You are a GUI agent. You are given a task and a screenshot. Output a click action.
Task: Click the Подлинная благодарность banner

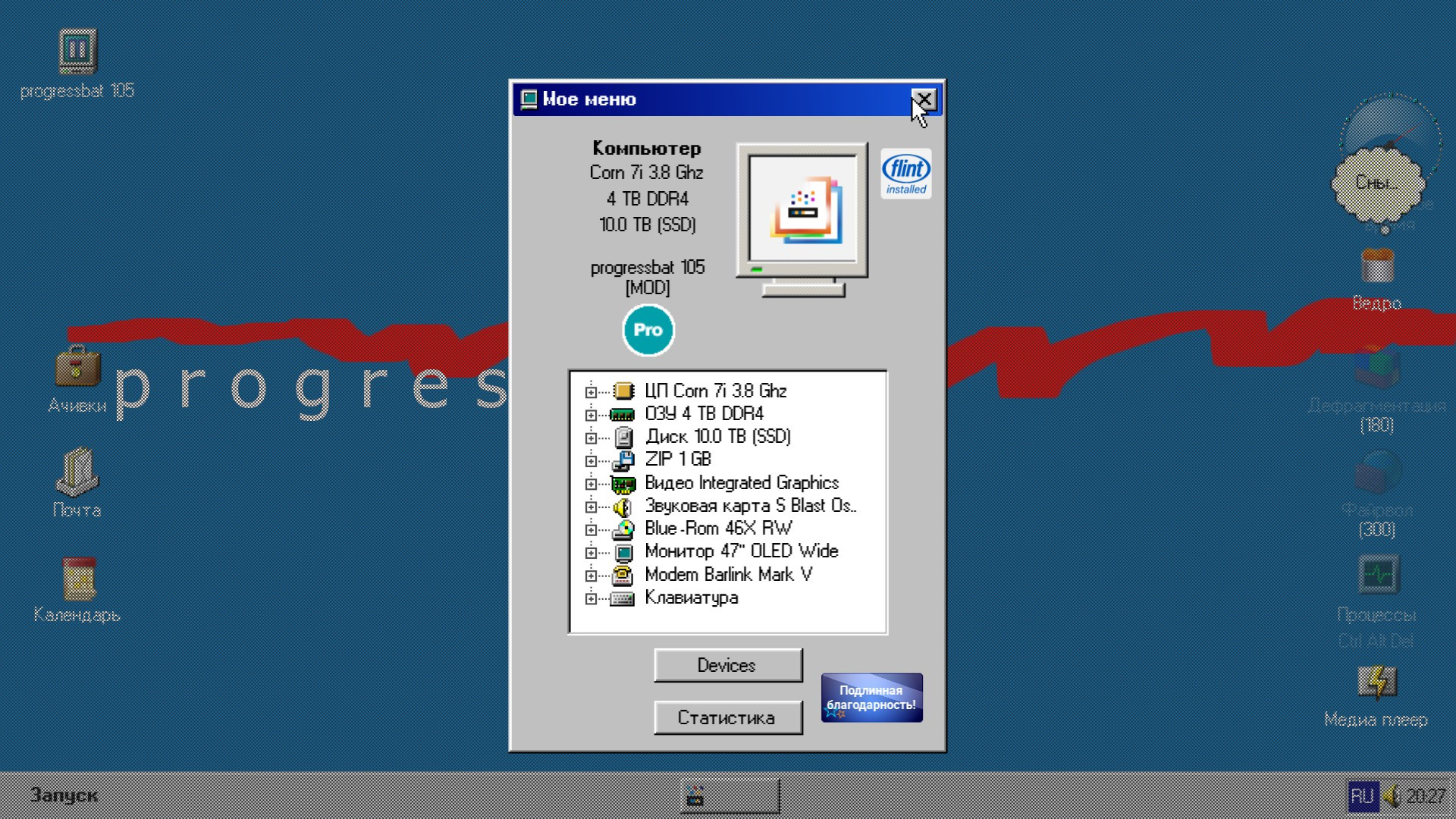click(x=871, y=698)
